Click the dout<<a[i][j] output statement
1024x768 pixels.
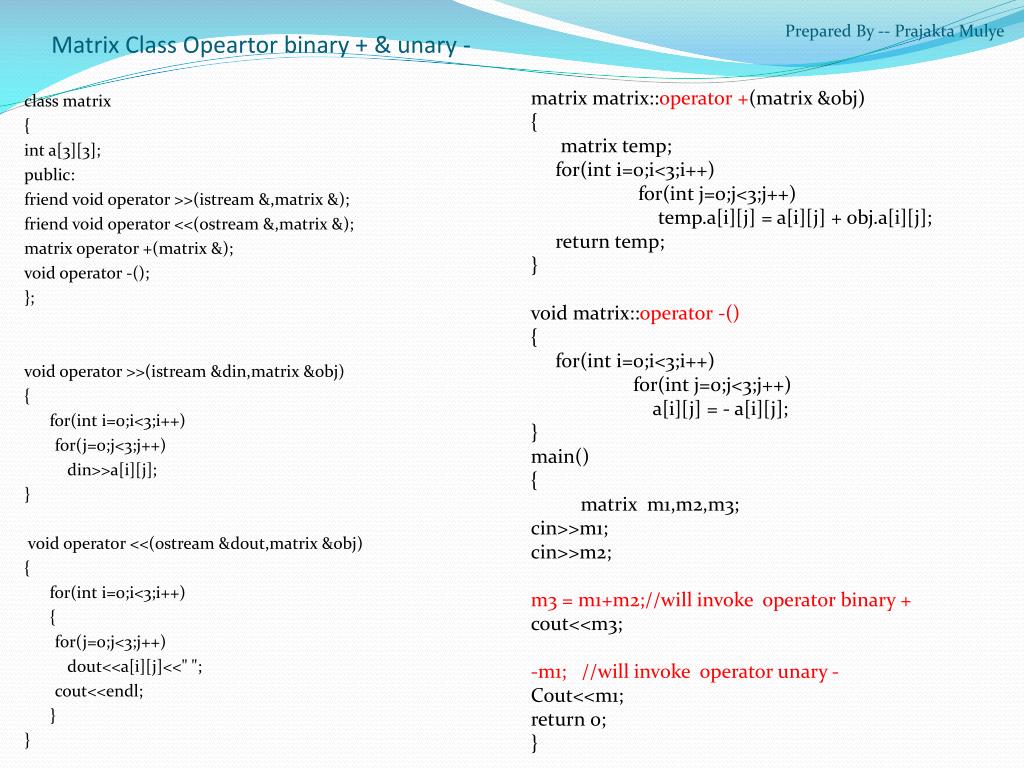tap(135, 667)
